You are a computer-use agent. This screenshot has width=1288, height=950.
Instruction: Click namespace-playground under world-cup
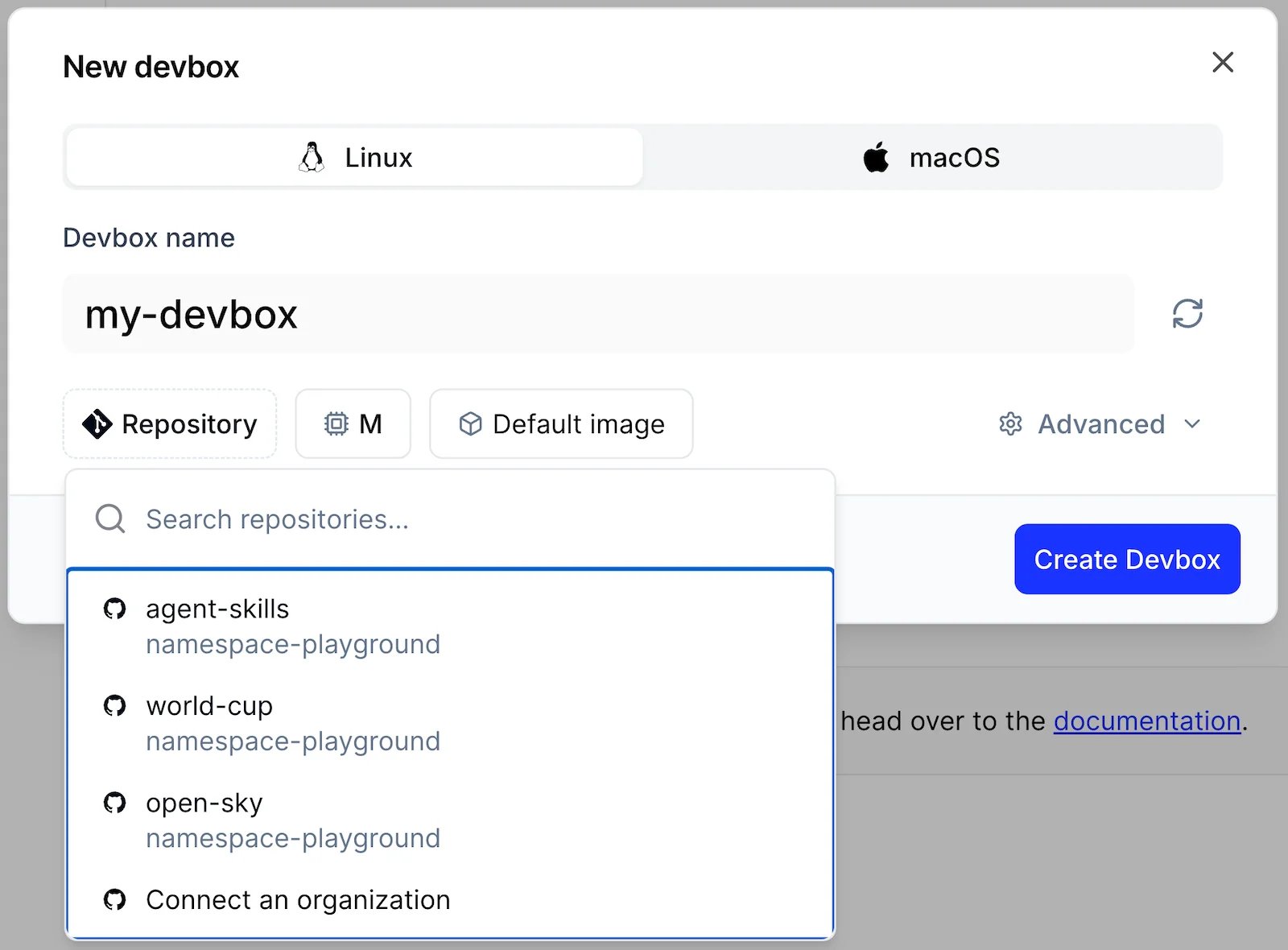293,741
